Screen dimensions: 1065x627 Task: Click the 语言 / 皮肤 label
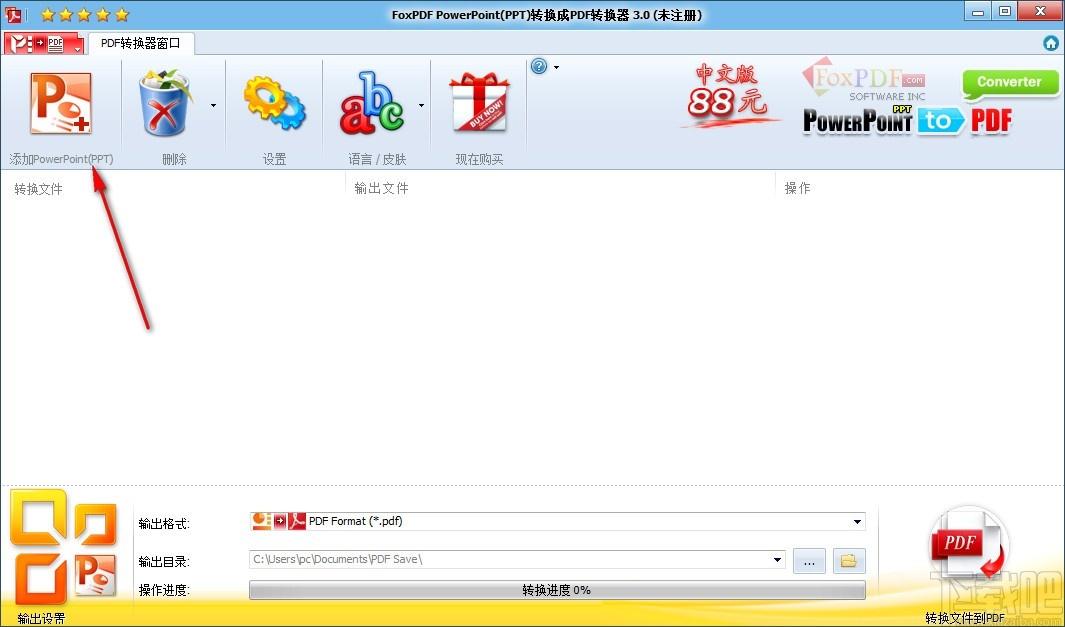(377, 160)
